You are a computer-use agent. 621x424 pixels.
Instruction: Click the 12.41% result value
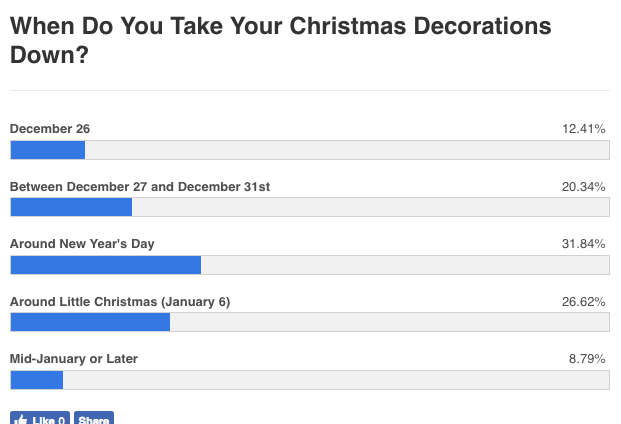585,129
